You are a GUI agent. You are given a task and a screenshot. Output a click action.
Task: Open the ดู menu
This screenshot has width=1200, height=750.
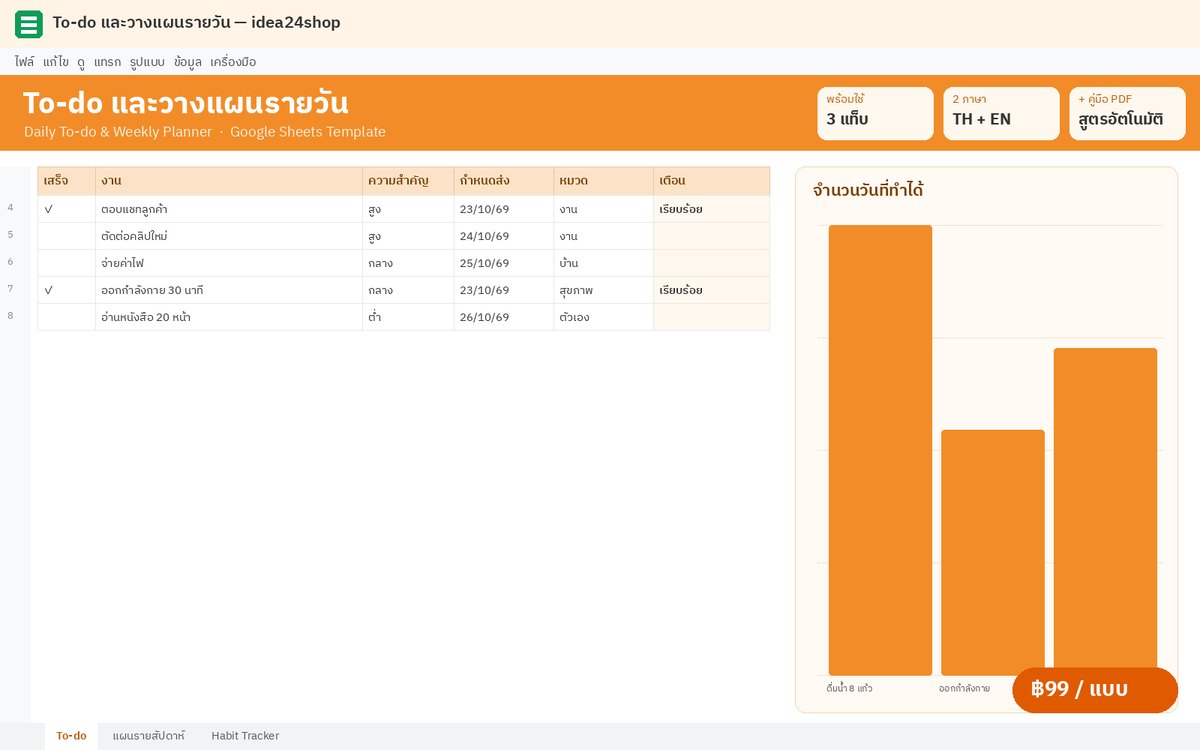click(x=81, y=62)
